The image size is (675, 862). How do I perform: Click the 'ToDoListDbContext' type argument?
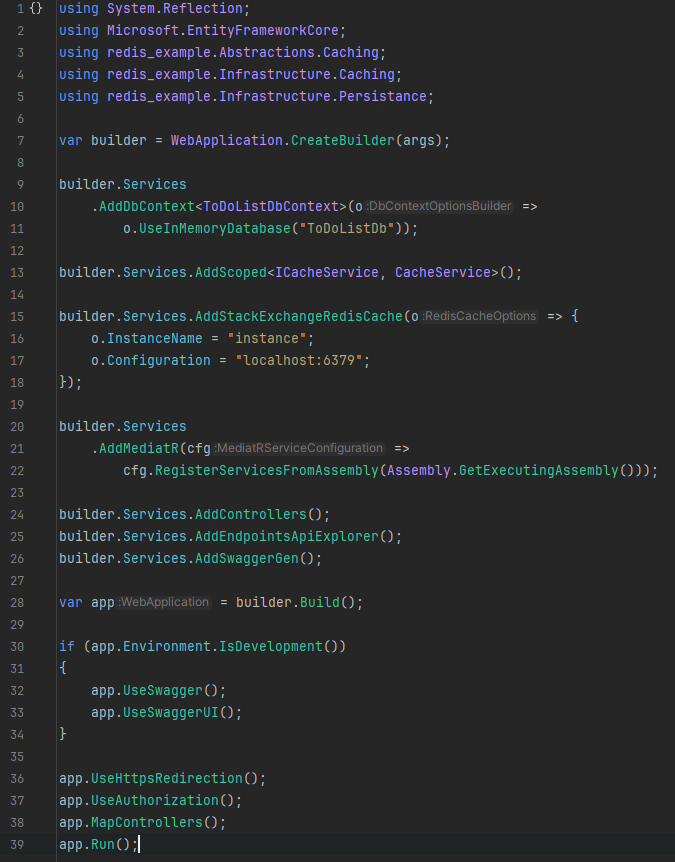pyautogui.click(x=271, y=206)
